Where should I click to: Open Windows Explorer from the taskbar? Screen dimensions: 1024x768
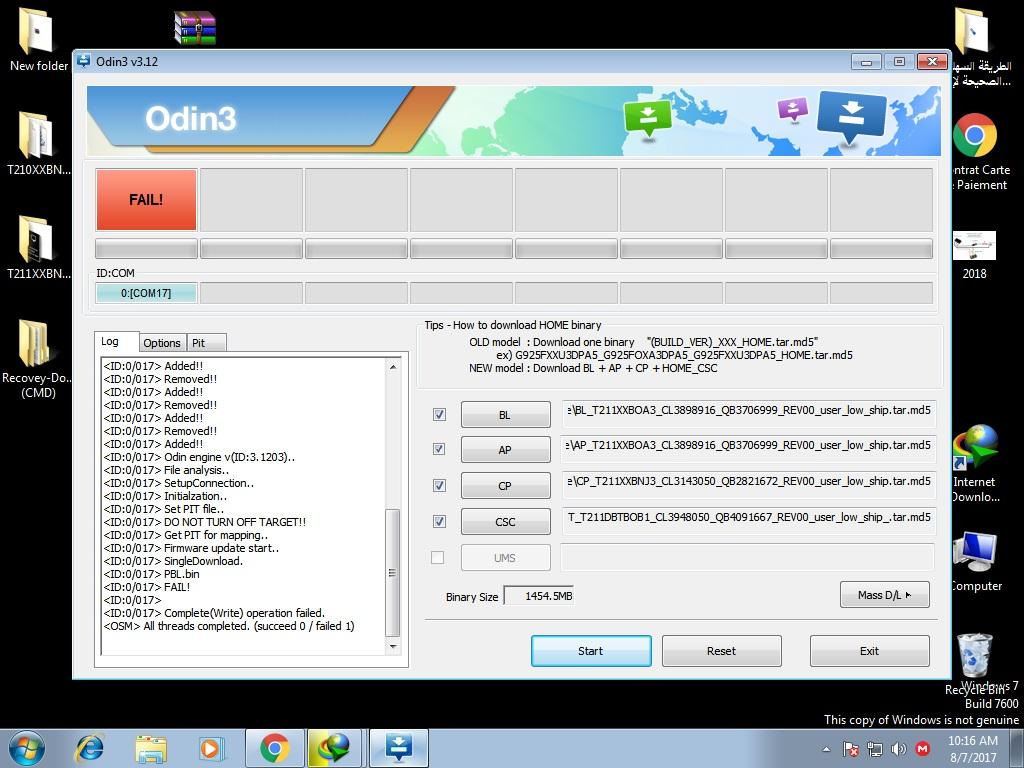(151, 748)
